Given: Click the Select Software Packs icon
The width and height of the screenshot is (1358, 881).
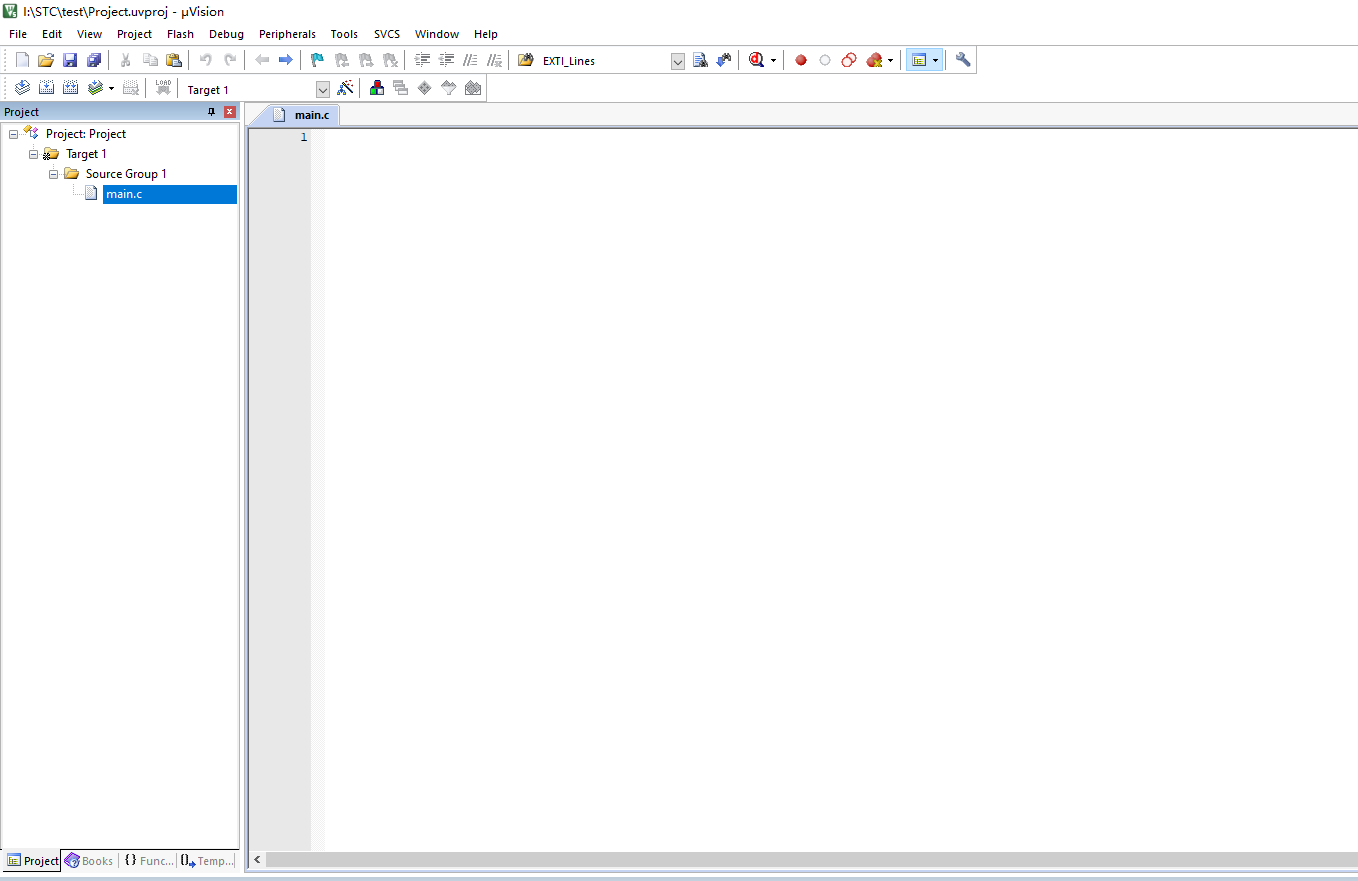Looking at the screenshot, I should click(449, 88).
